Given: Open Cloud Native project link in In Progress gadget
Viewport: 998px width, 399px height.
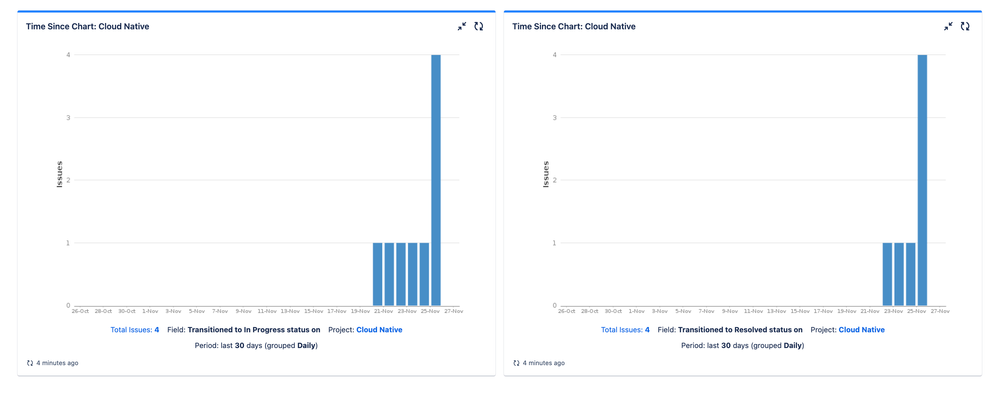Looking at the screenshot, I should click(x=379, y=330).
